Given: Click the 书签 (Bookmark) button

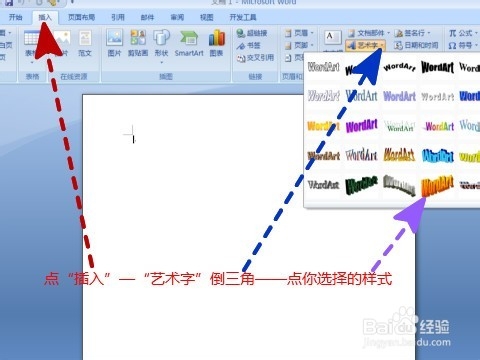Looking at the screenshot, I should tap(249, 46).
